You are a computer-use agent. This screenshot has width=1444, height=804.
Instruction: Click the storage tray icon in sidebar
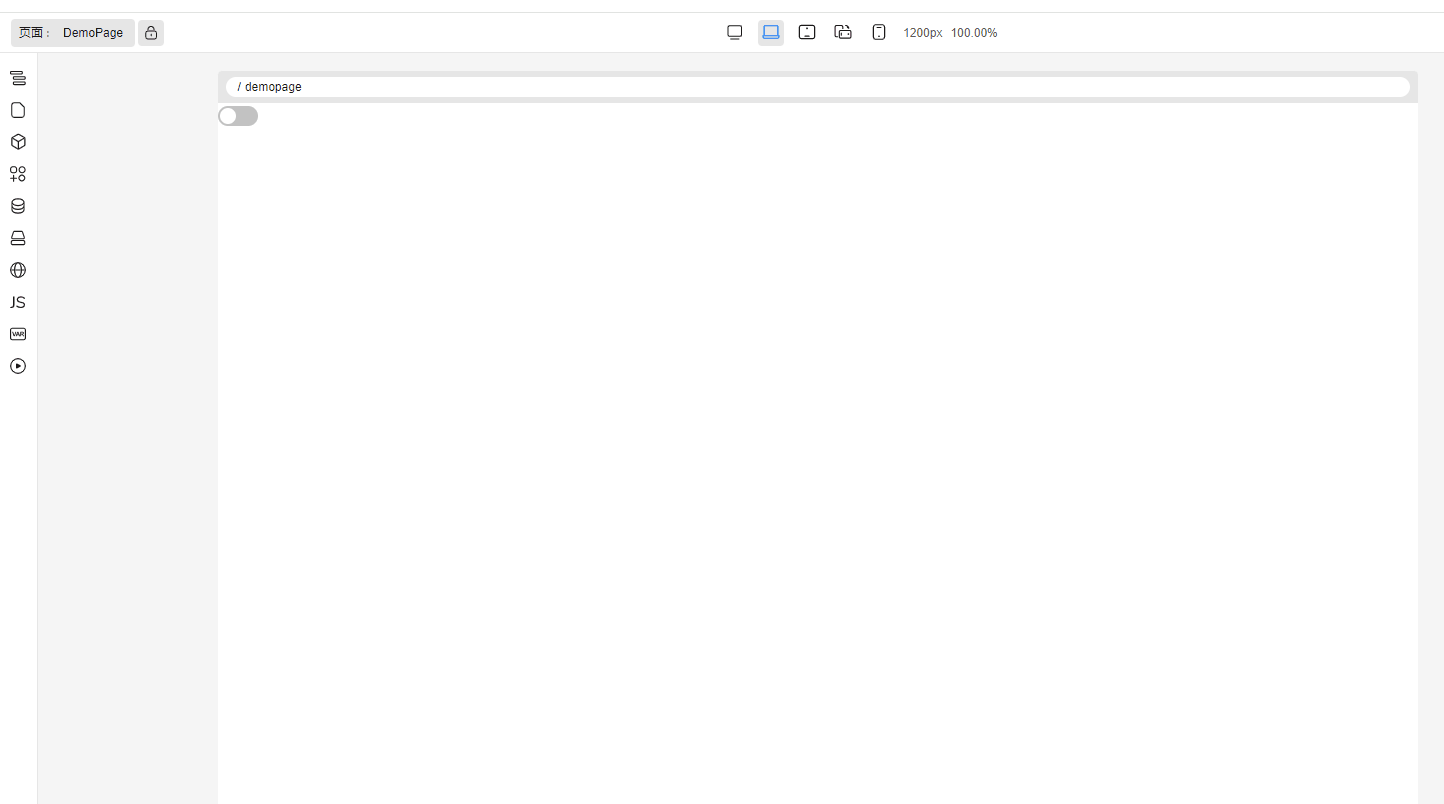click(18, 238)
